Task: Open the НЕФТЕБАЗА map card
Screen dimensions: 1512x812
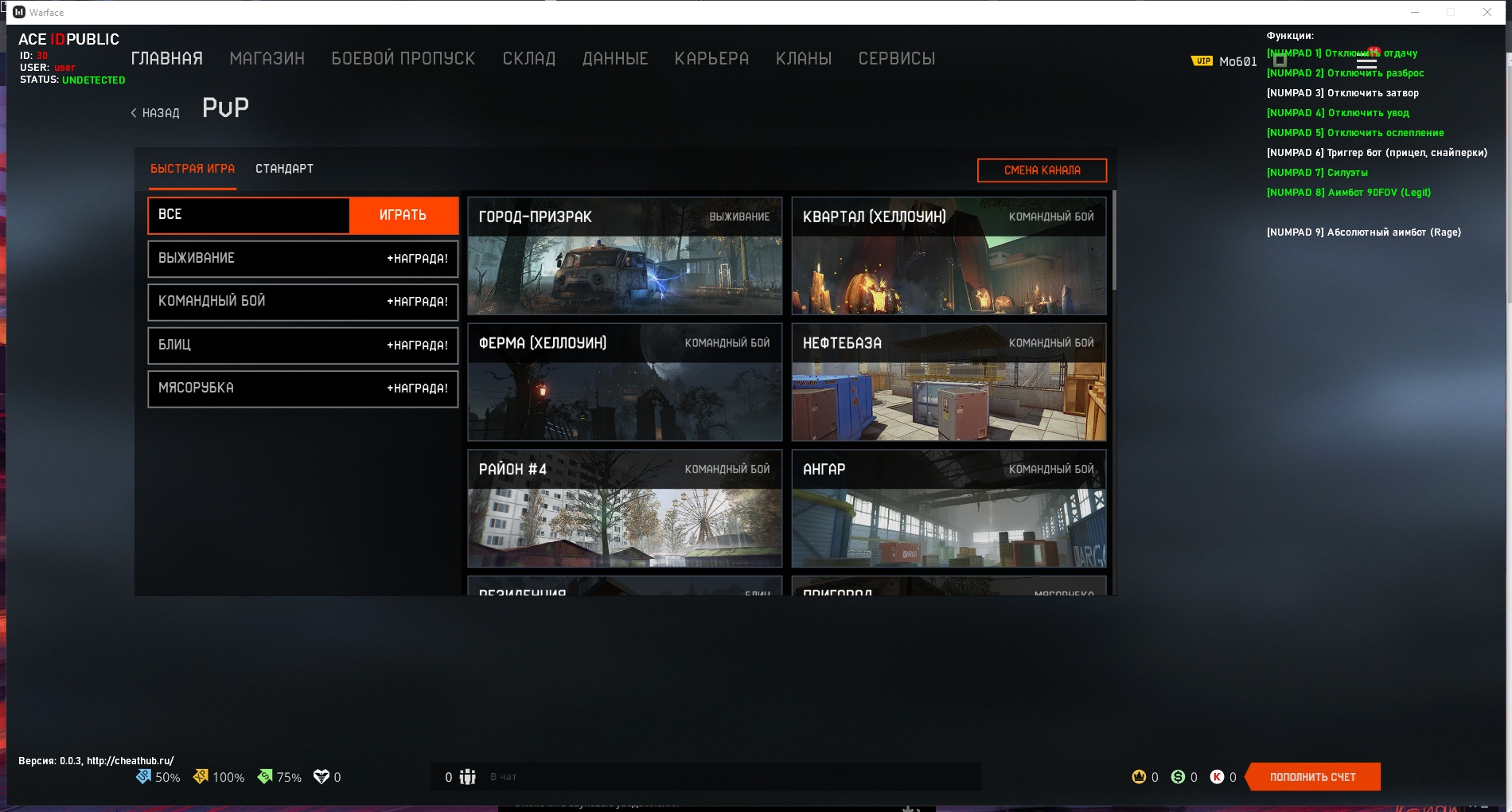Action: click(949, 382)
